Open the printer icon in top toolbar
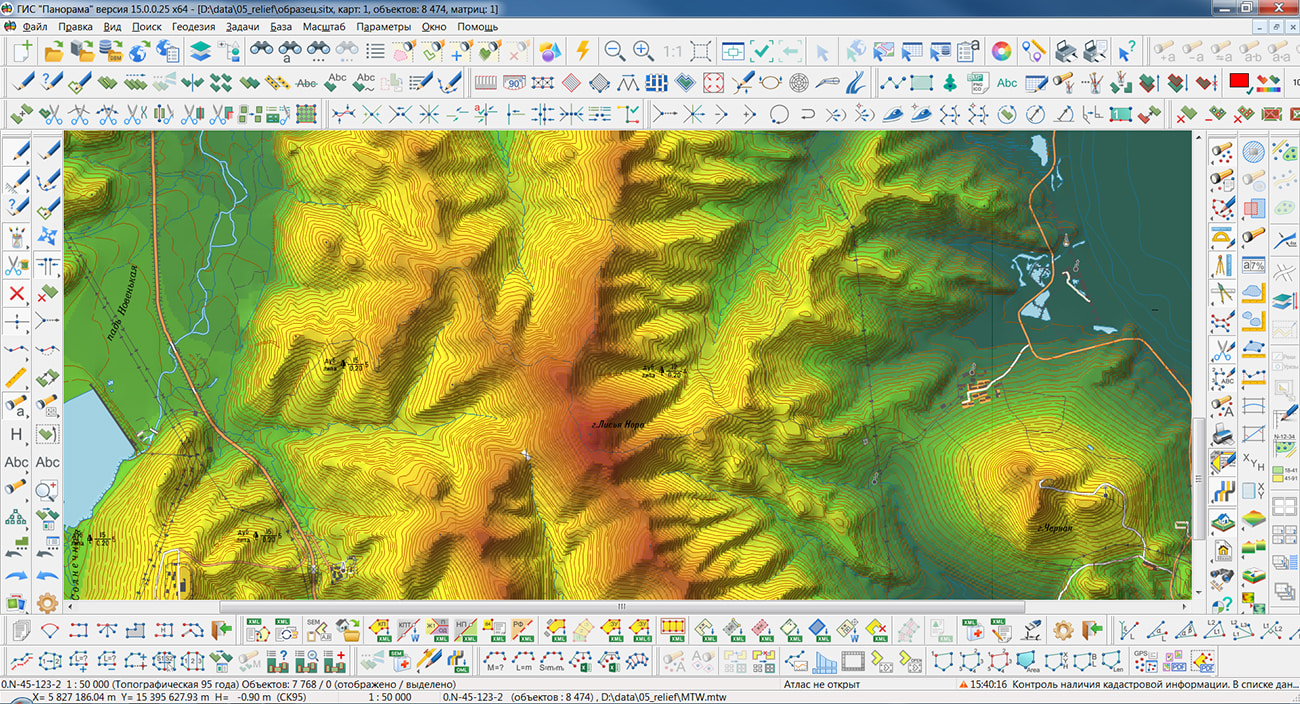1300x704 pixels. pos(1066,50)
